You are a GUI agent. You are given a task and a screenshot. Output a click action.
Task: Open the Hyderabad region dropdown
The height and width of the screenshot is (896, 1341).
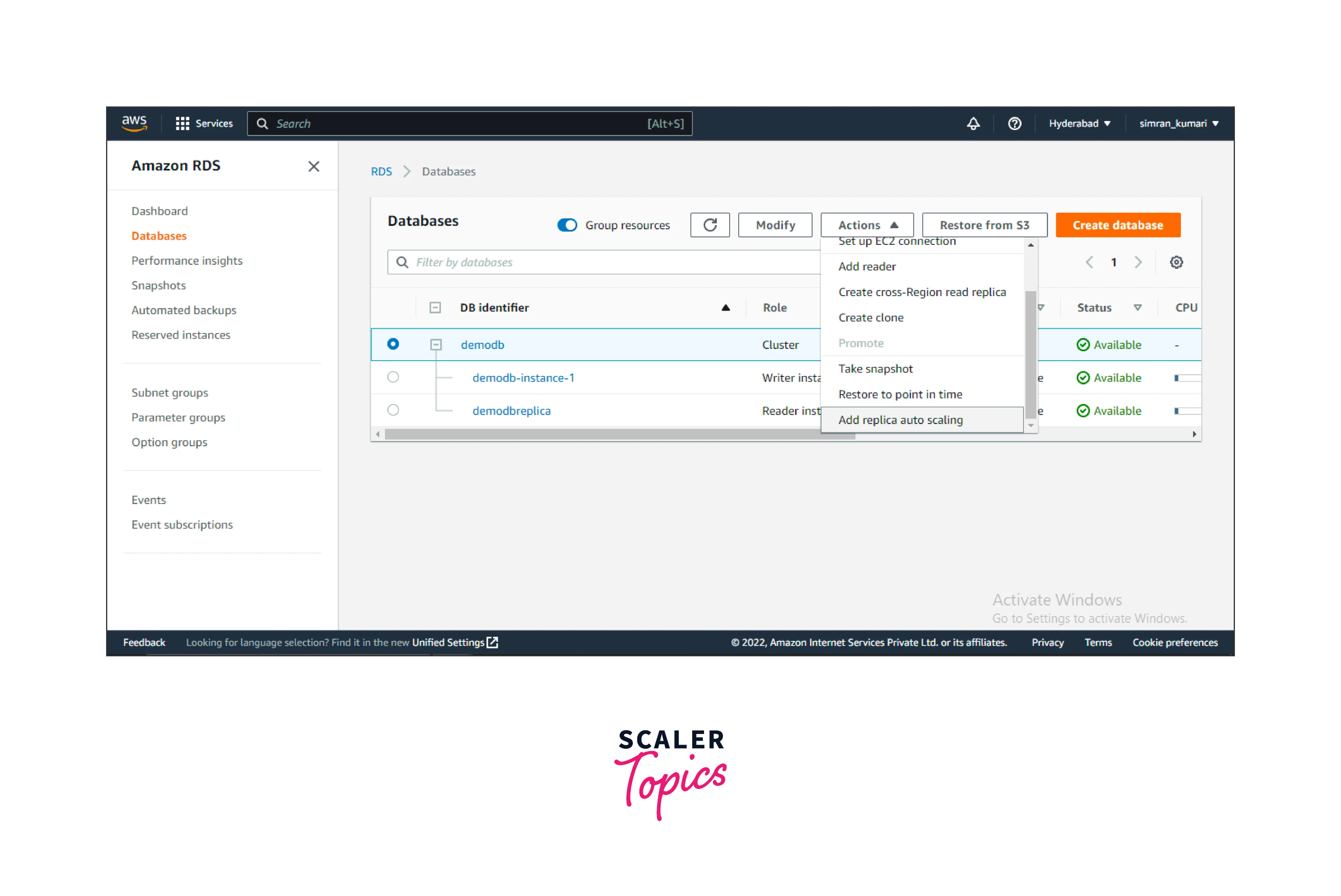[x=1079, y=123]
